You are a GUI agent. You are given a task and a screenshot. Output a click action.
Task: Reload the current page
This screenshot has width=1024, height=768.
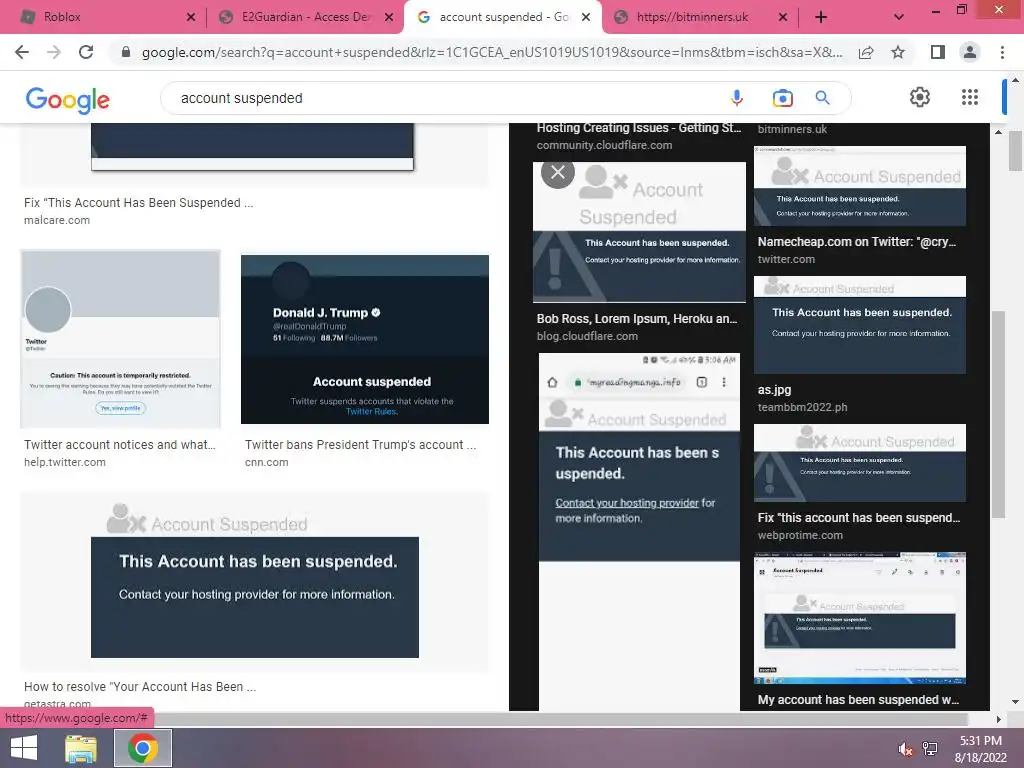click(x=86, y=52)
